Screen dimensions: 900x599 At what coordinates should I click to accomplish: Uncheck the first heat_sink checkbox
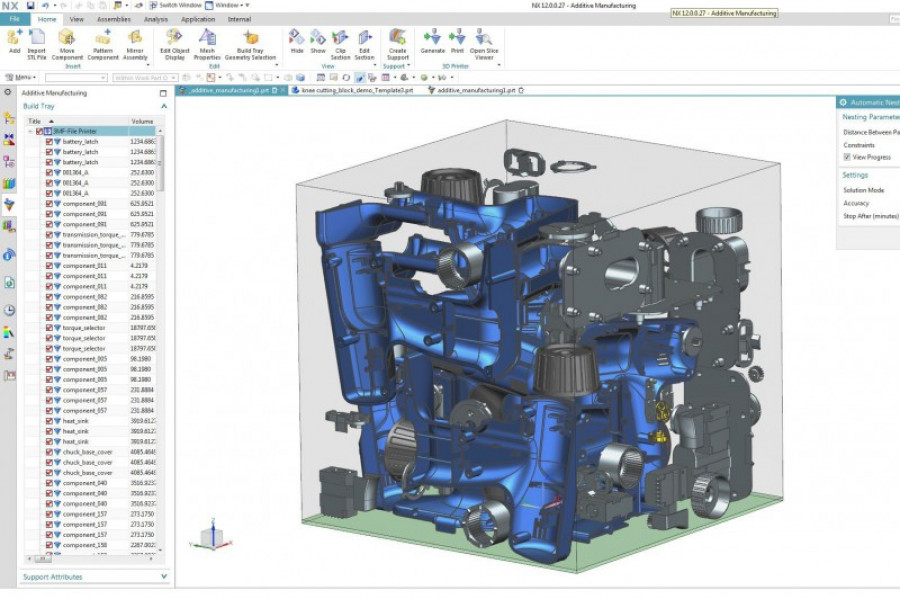[49, 421]
